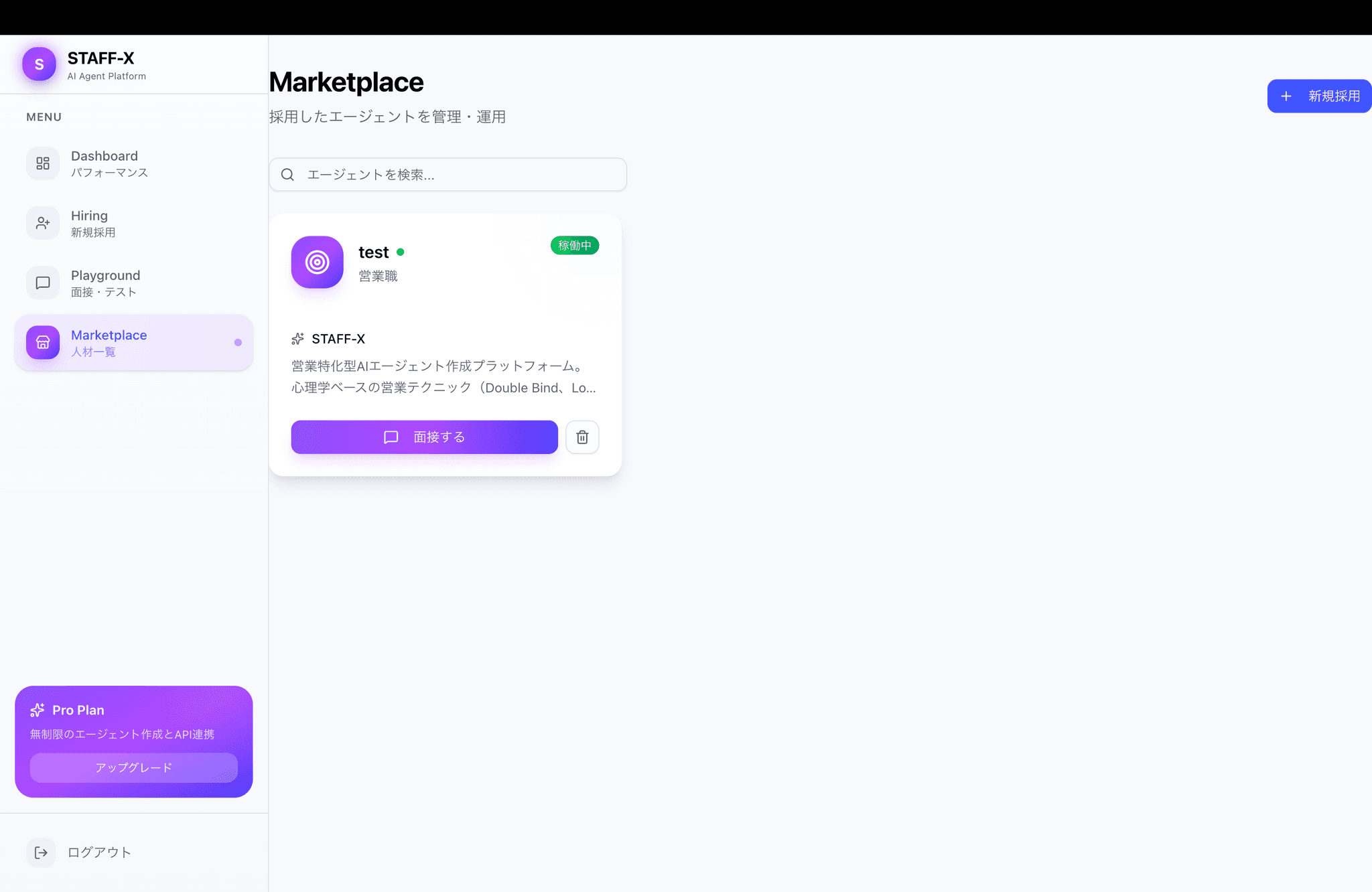
Task: Click the Marketplace storefront icon
Action: (x=43, y=342)
